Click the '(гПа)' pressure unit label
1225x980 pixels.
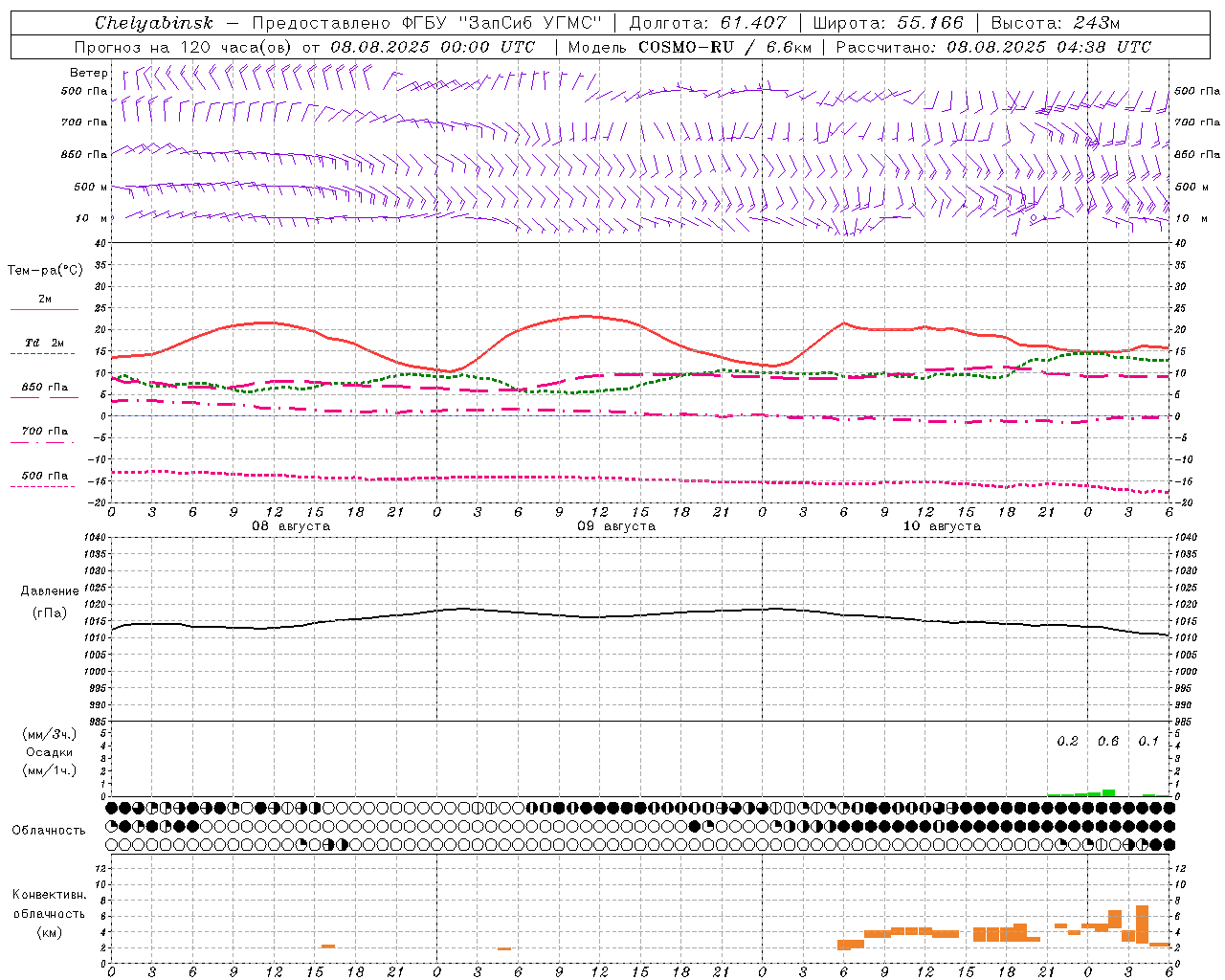point(50,613)
